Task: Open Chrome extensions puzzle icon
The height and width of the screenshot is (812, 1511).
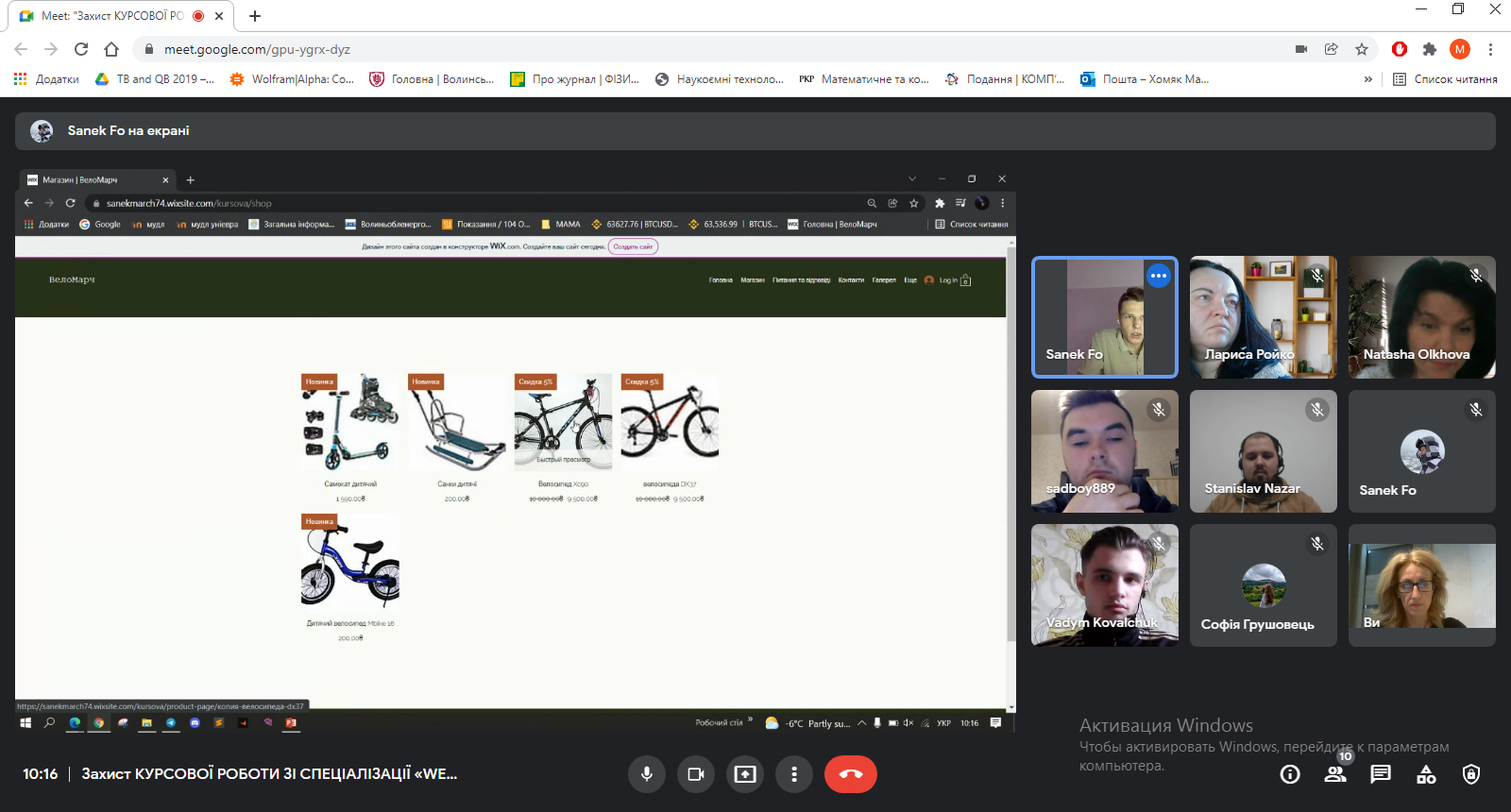Action: [1430, 49]
